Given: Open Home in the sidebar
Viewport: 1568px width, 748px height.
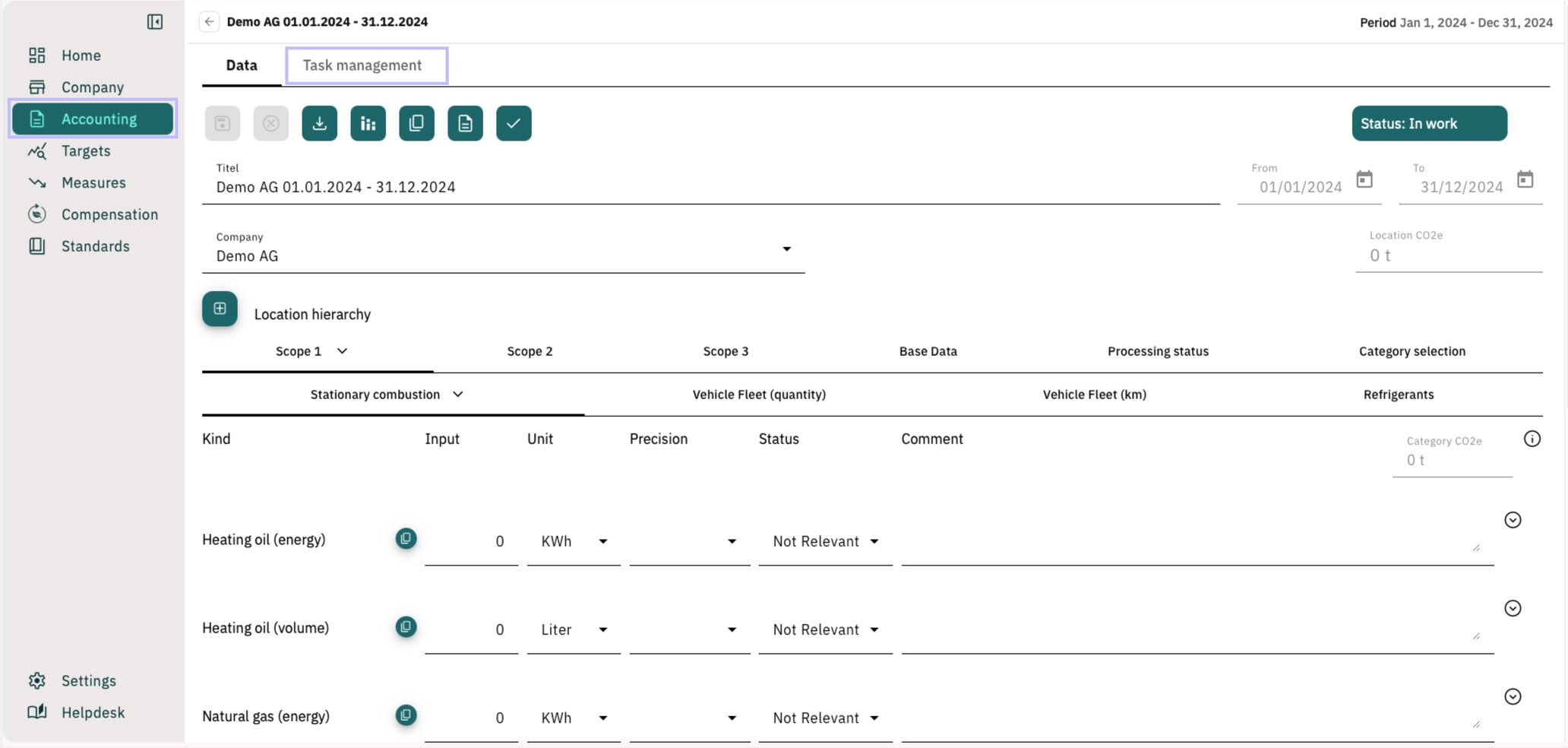Looking at the screenshot, I should [93, 55].
